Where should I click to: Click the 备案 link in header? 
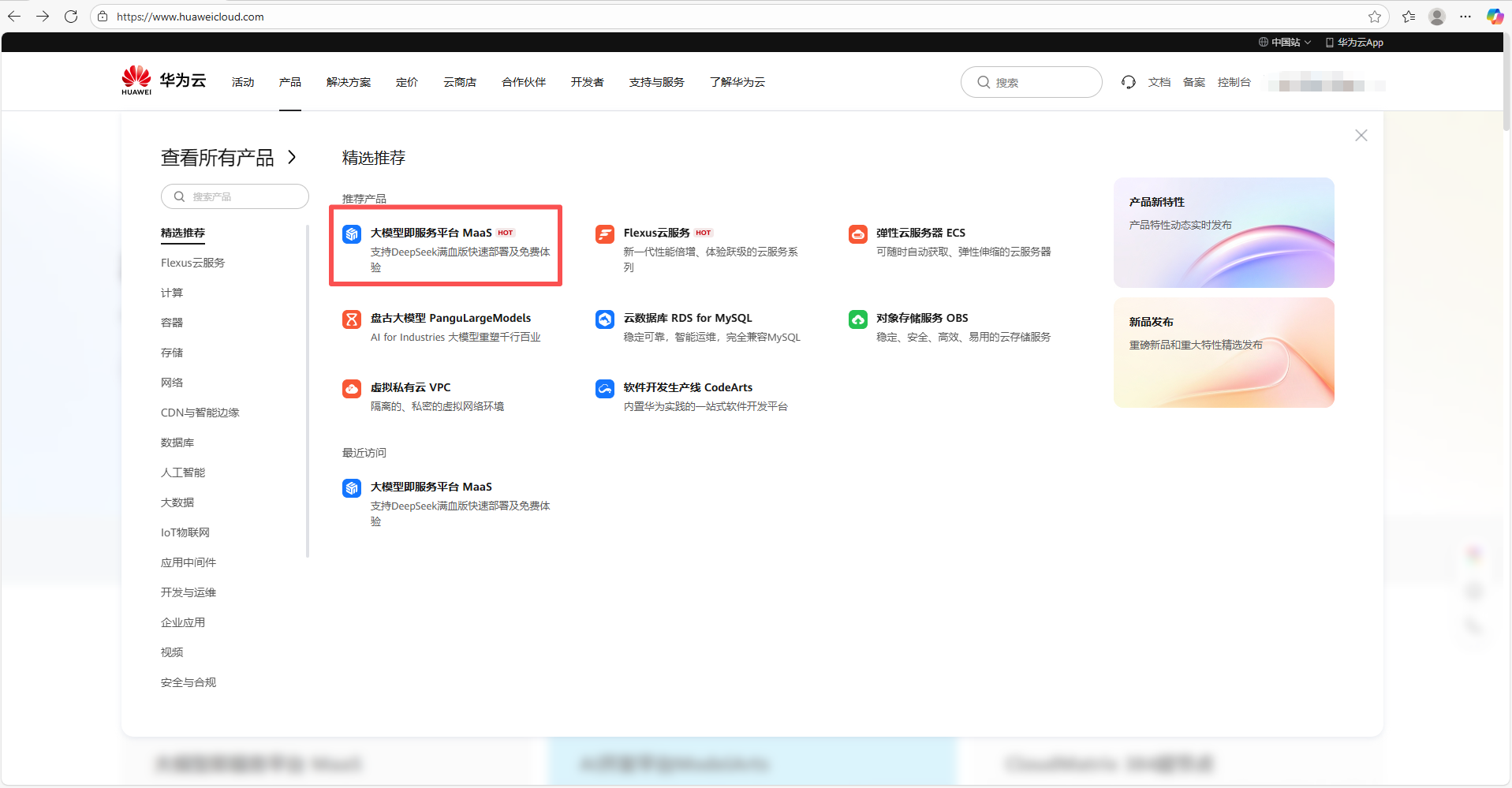pyautogui.click(x=1194, y=82)
